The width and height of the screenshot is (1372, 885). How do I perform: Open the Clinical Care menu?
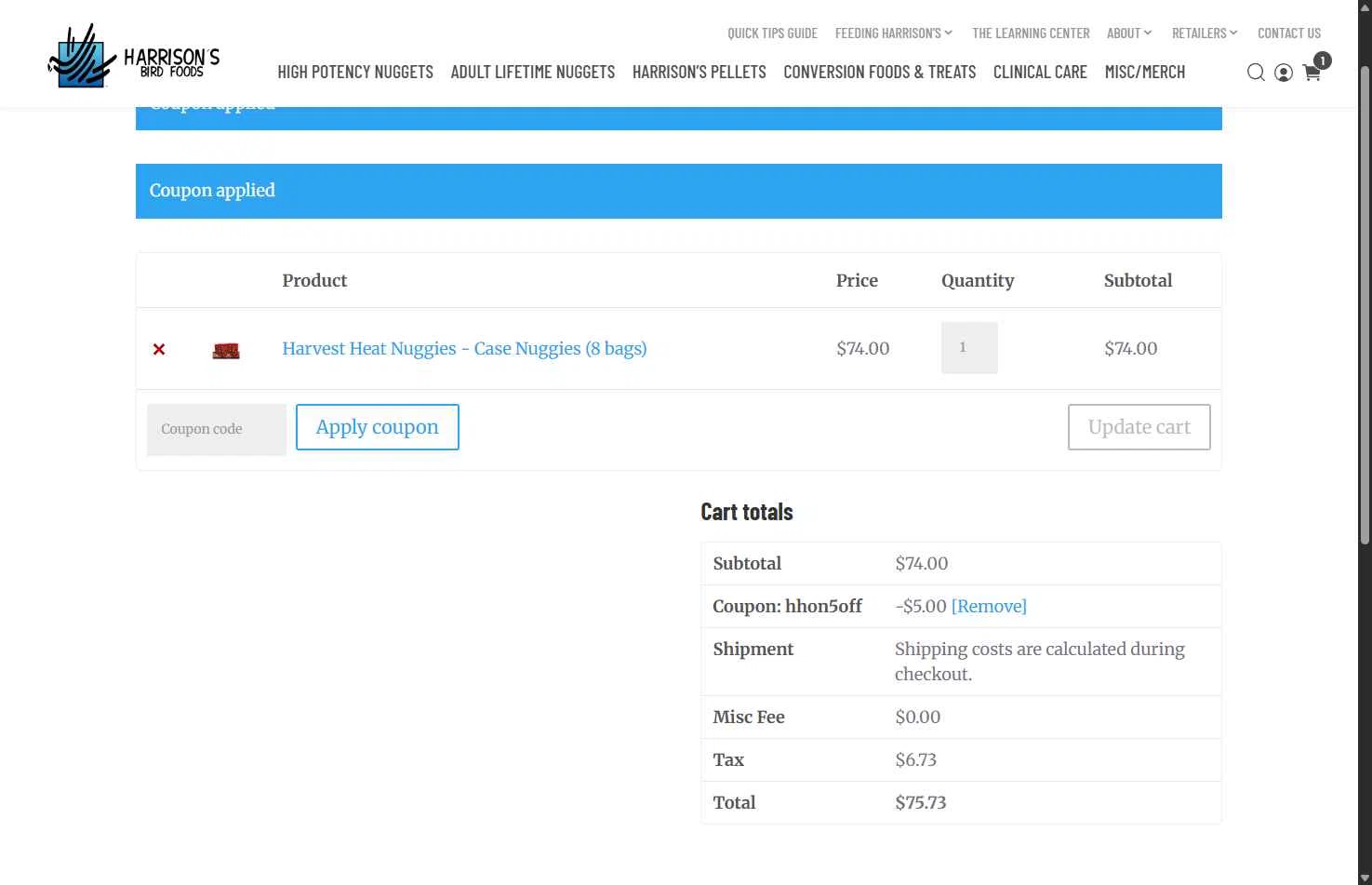1040,73
